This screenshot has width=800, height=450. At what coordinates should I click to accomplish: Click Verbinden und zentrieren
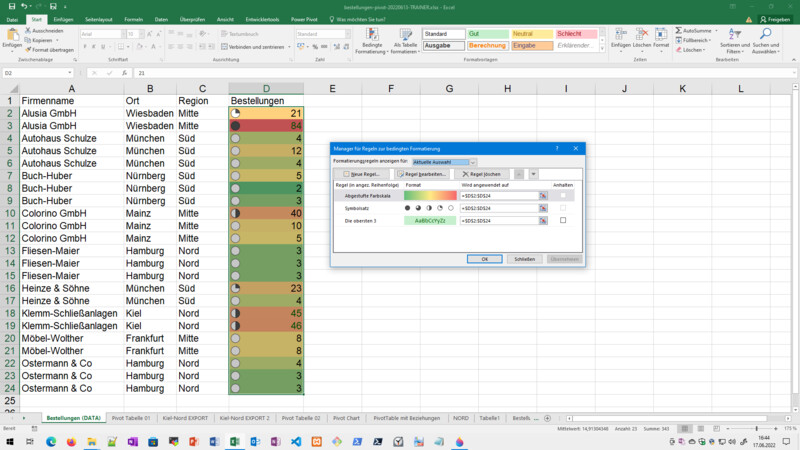point(253,47)
